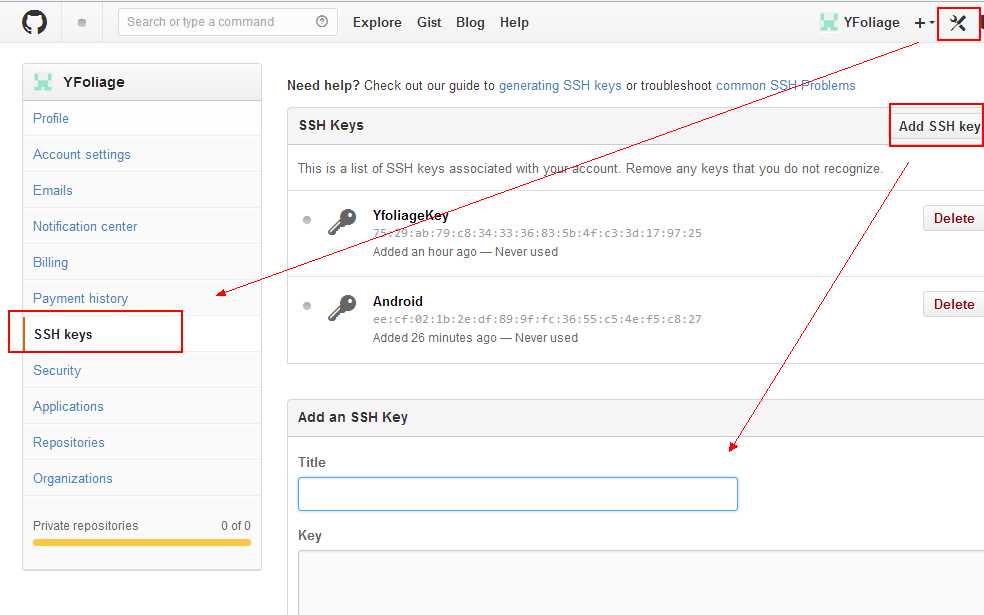Delete the YfoliageKey SSH key
The width and height of the screenshot is (984, 615).
[953, 218]
